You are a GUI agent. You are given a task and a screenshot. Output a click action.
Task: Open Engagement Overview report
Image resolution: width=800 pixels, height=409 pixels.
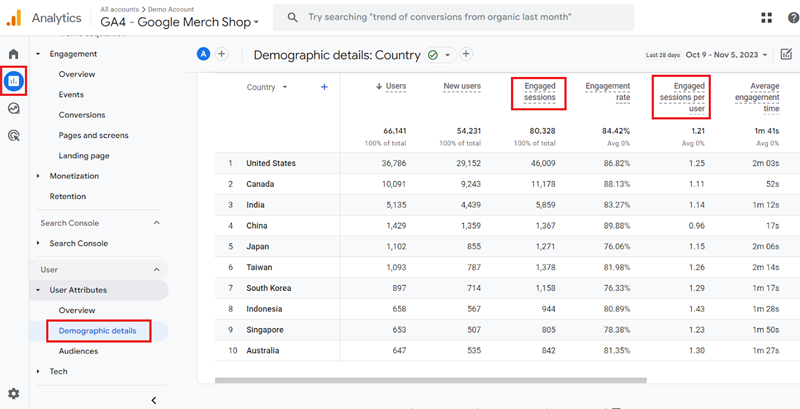[77, 74]
